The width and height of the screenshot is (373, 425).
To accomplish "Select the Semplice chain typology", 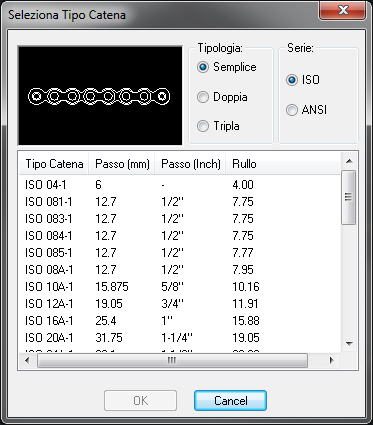I will coord(227,67).
